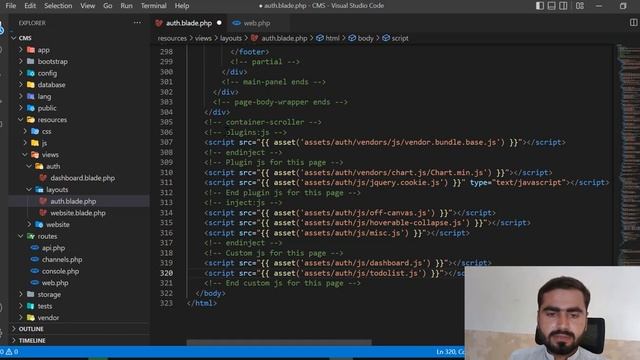The image size is (640, 360).
Task: Click the unsaved dot on auth.blade.php tab
Action: [219, 23]
